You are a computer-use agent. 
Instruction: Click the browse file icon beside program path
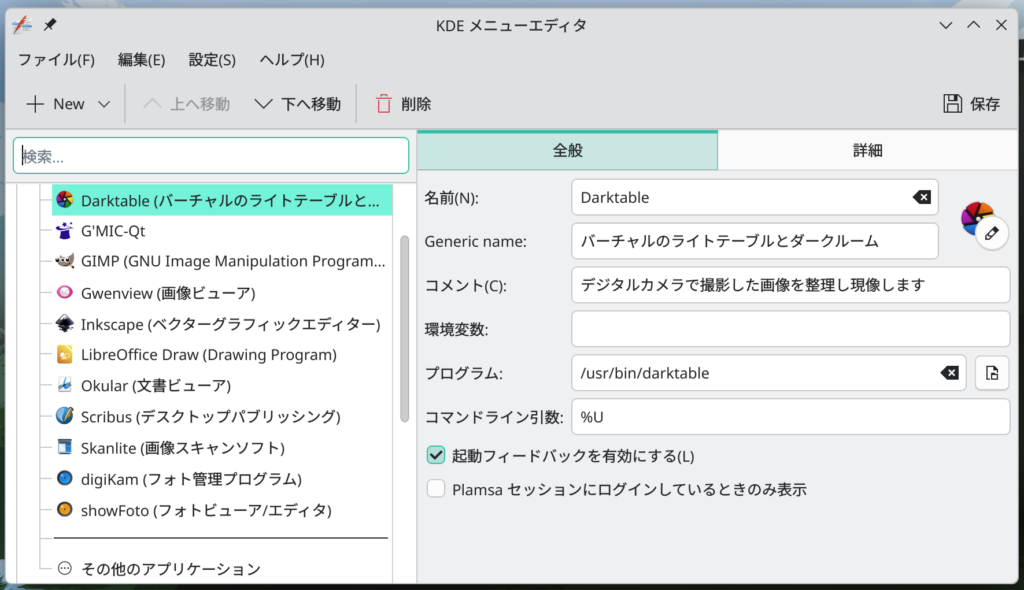coord(992,373)
